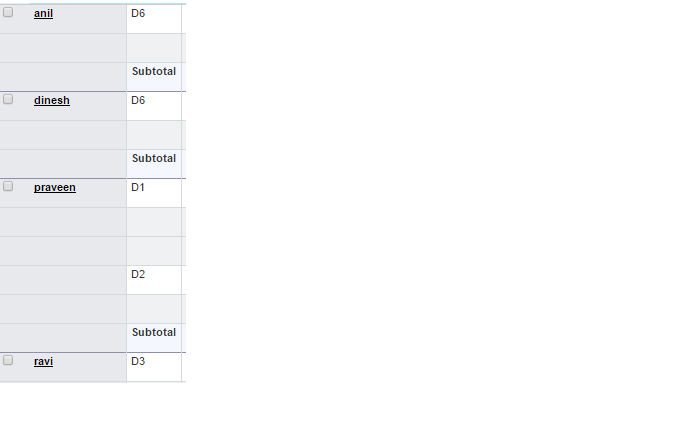
Task: Select the blank cell under dinesh's D6
Action: [154, 134]
